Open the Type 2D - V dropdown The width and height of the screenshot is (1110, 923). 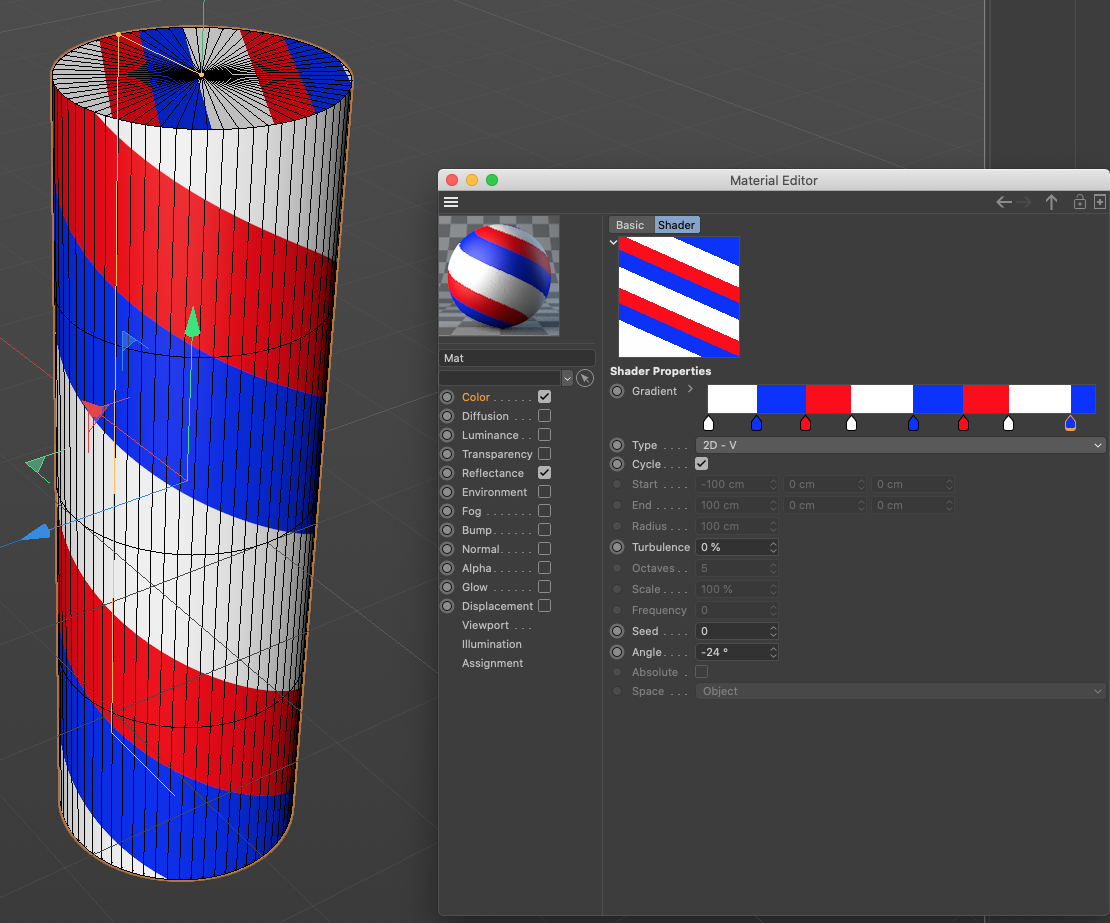coord(900,445)
